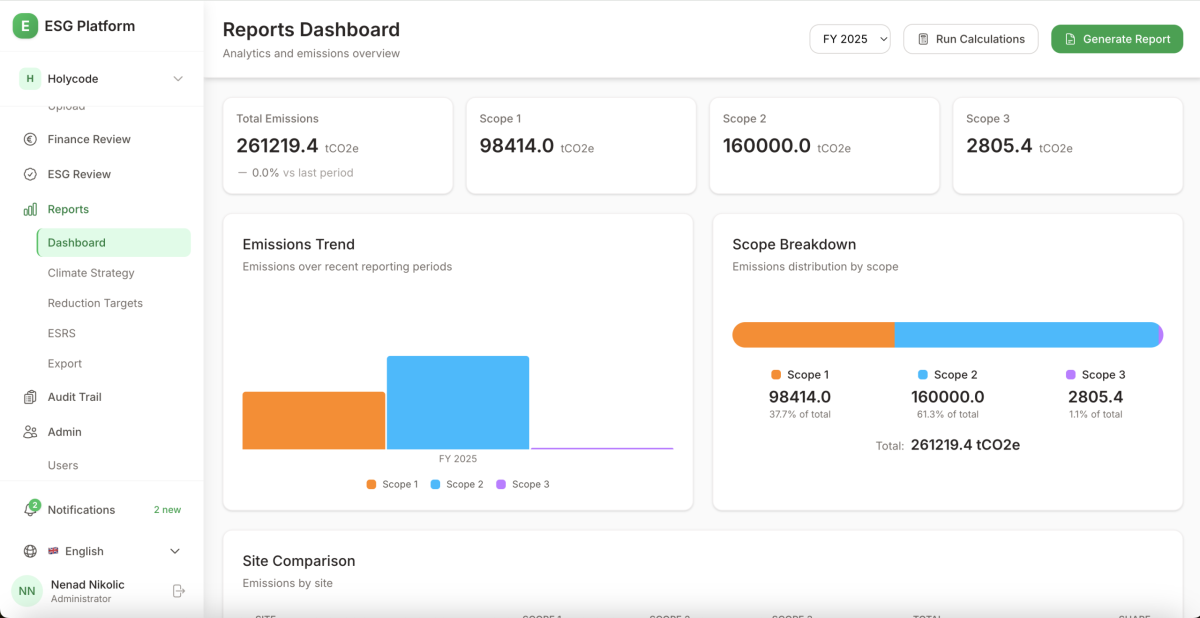Open Climate Strategy in the sidebar

[x=91, y=273]
